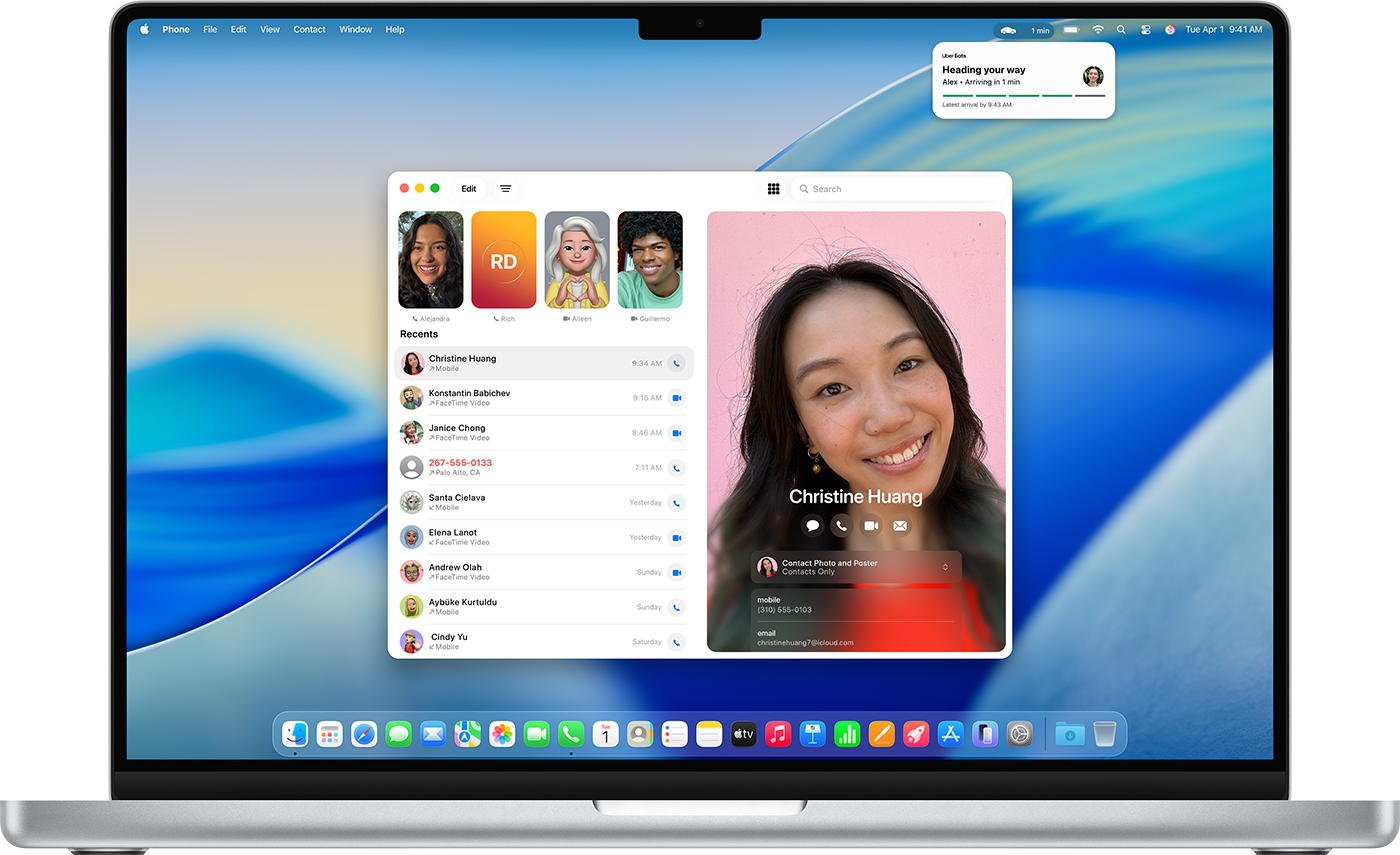This screenshot has height=855, width=1400.
Task: Click the mobile number (310) 555-0103
Action: point(785,610)
